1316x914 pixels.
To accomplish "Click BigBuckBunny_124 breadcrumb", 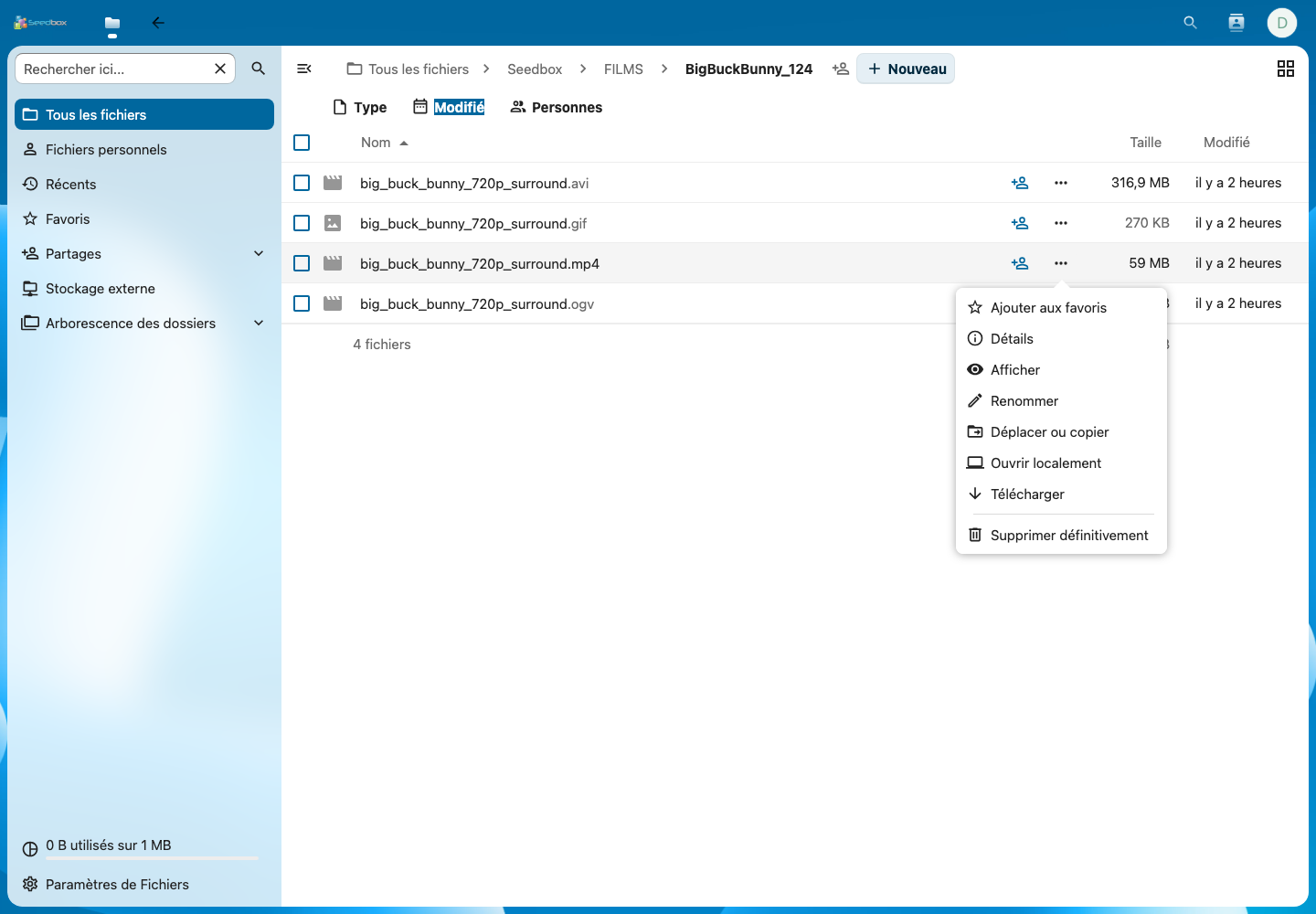I will [x=748, y=69].
